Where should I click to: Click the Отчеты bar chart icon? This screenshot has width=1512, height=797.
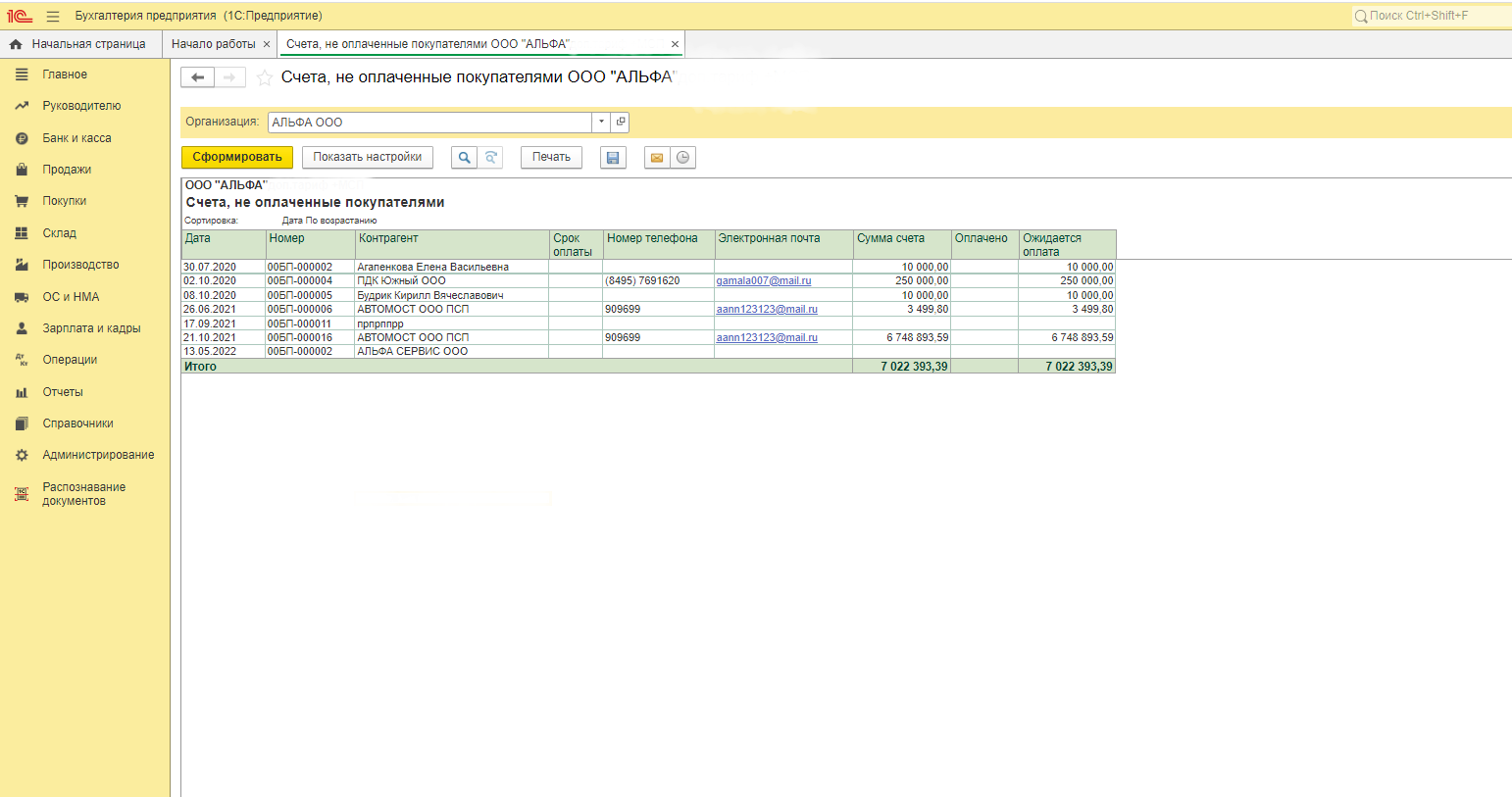point(22,392)
